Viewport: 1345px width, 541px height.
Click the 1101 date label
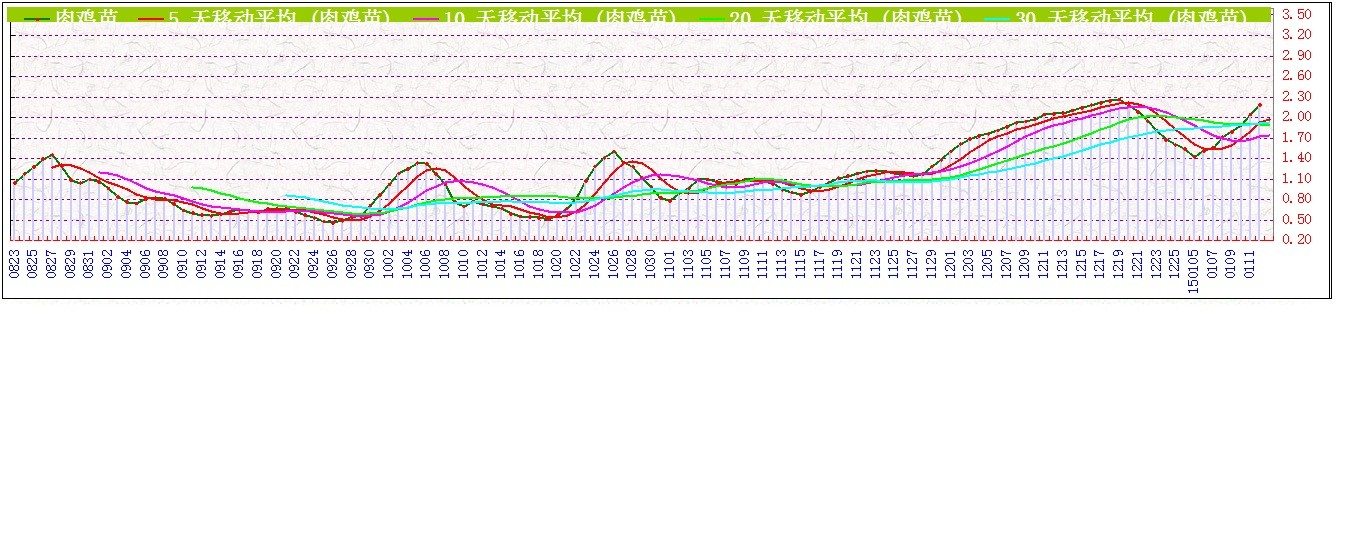[669, 263]
